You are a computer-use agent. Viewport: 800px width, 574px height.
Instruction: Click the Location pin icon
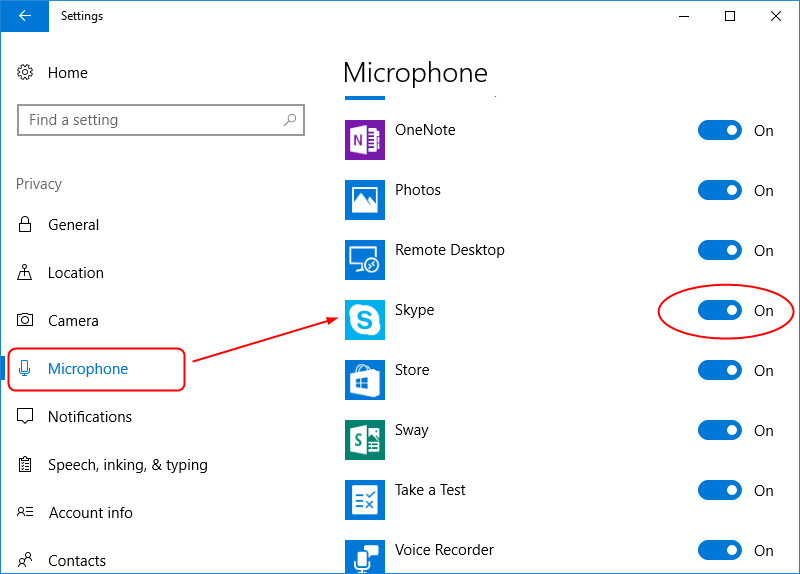tap(24, 272)
